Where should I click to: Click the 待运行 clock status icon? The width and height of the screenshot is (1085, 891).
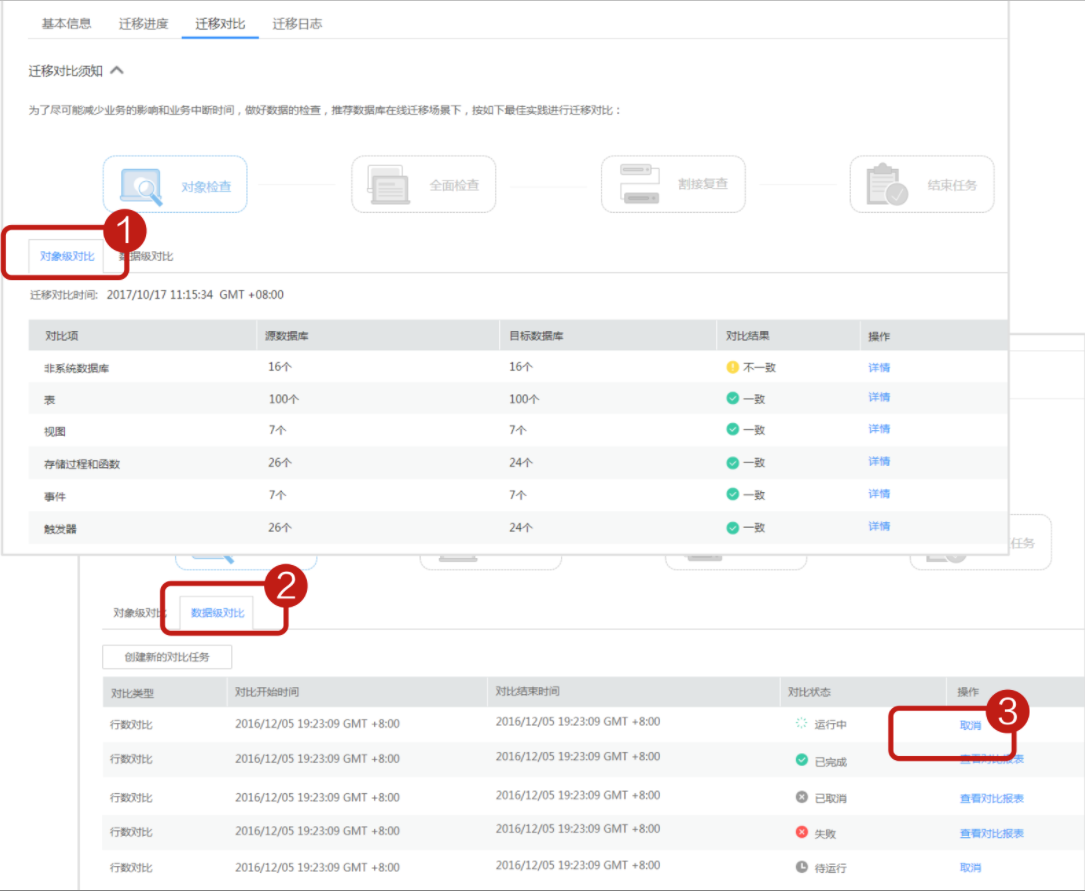tap(801, 867)
